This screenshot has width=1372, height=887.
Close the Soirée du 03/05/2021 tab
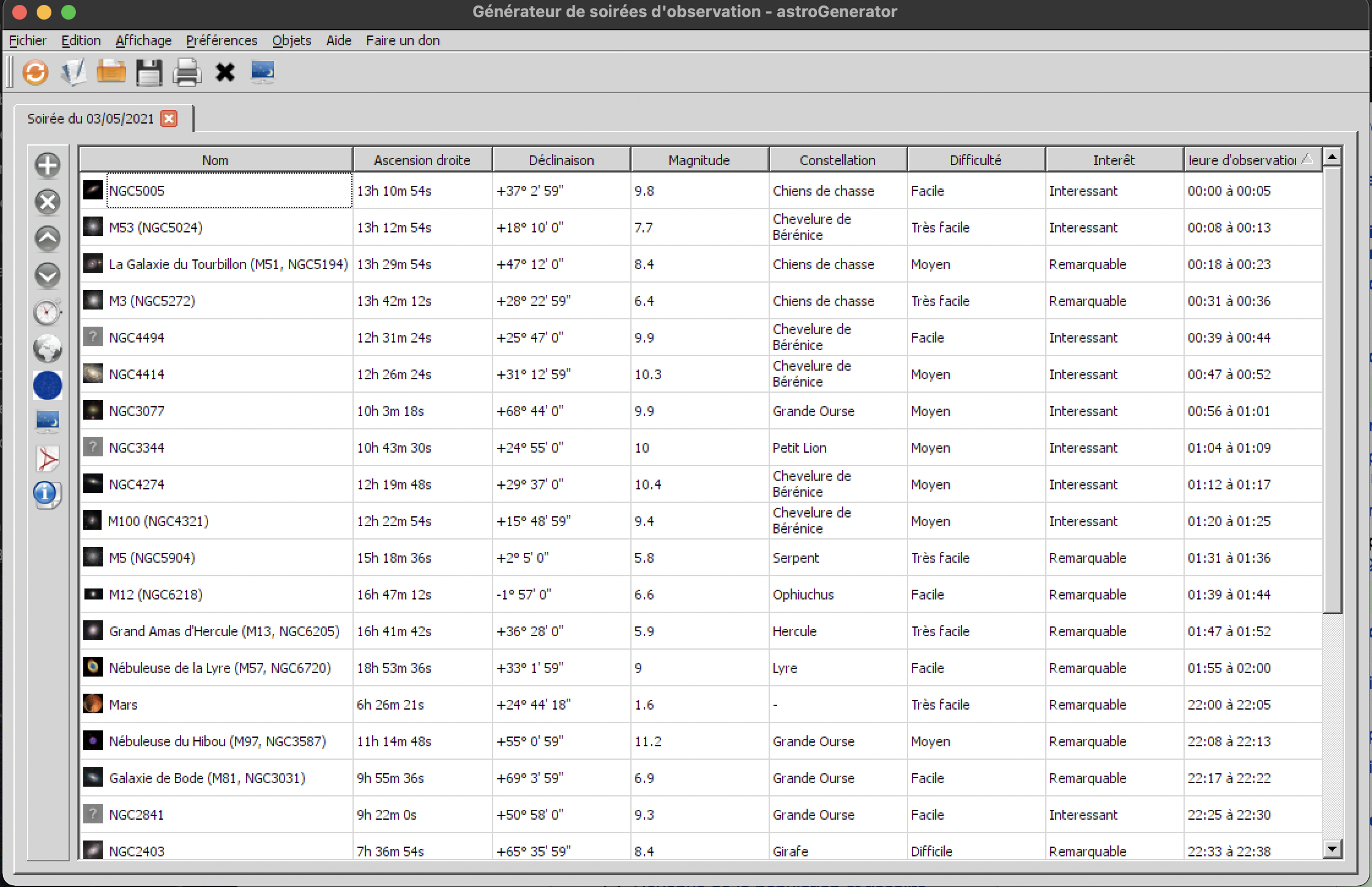tap(169, 119)
